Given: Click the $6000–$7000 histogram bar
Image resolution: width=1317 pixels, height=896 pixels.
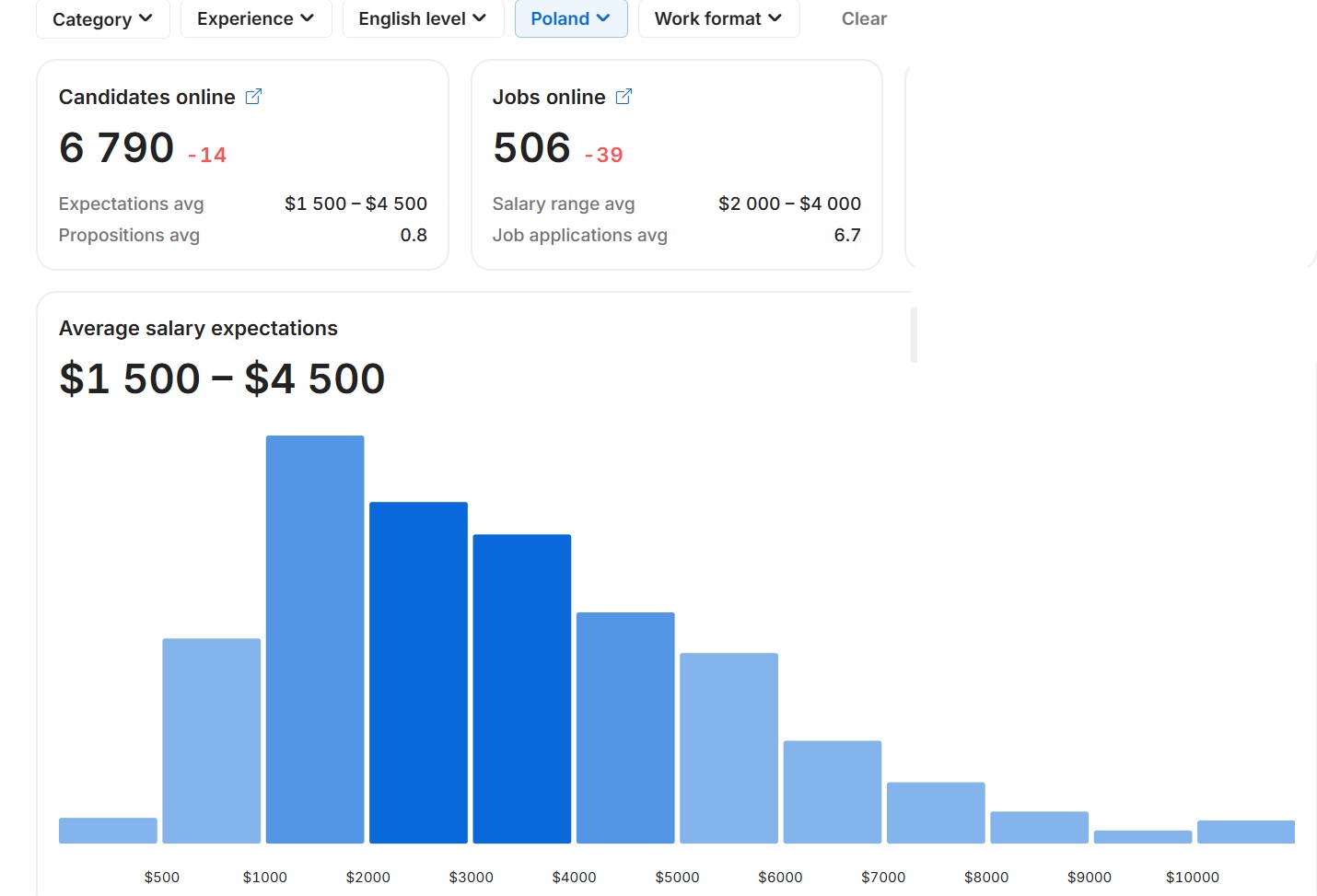Looking at the screenshot, I should [832, 792].
